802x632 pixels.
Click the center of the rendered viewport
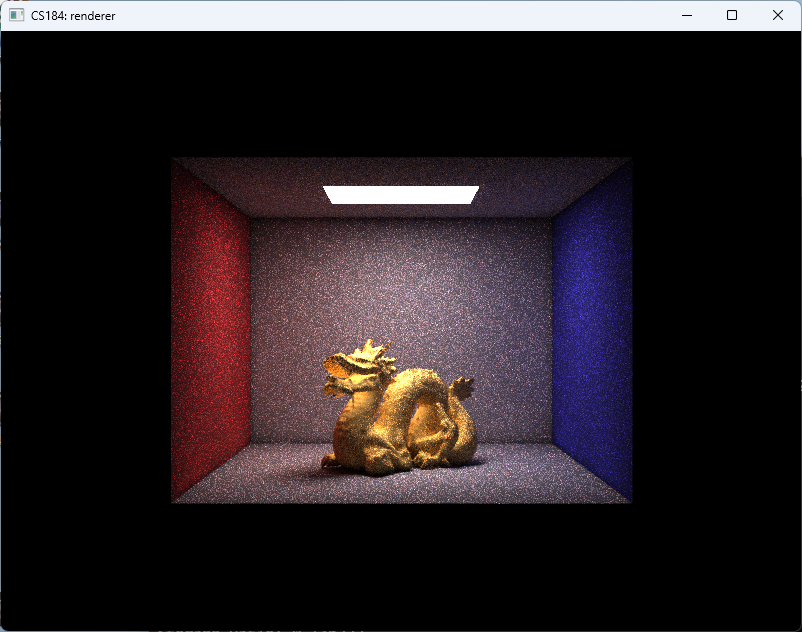(x=400, y=330)
